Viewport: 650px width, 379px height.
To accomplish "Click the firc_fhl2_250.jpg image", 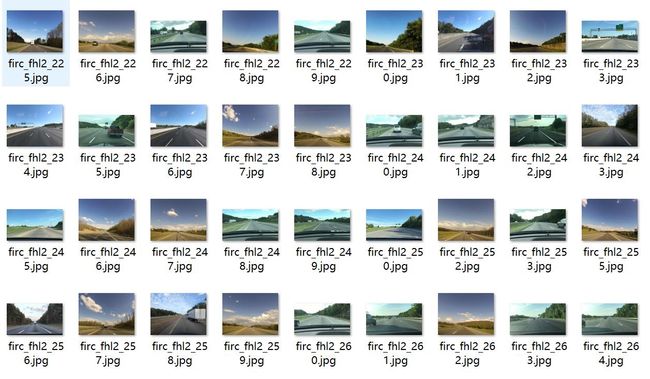I will pyautogui.click(x=394, y=225).
